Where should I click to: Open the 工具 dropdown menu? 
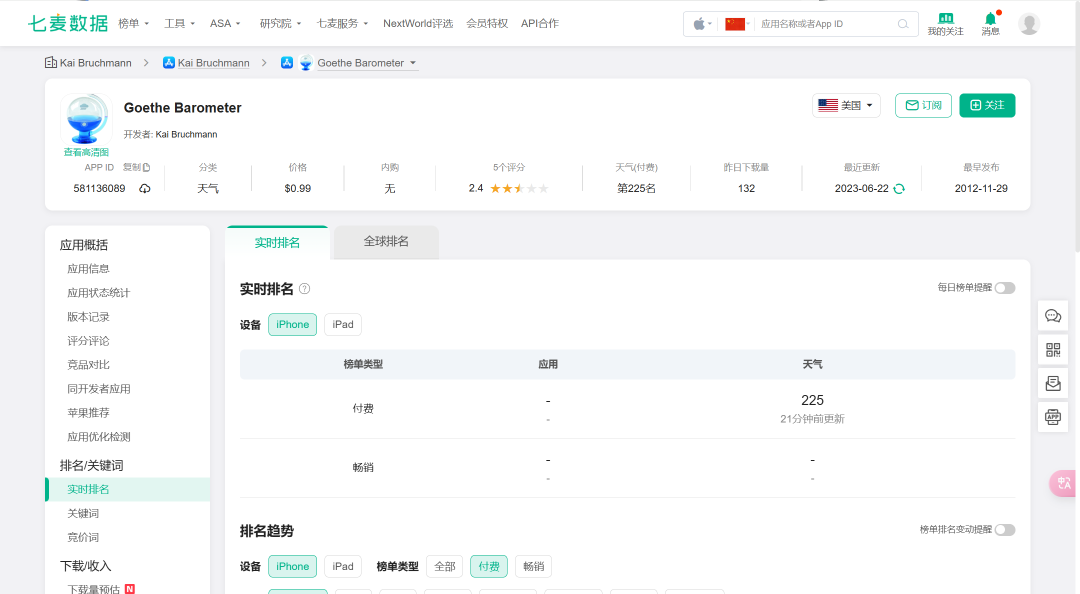click(179, 23)
